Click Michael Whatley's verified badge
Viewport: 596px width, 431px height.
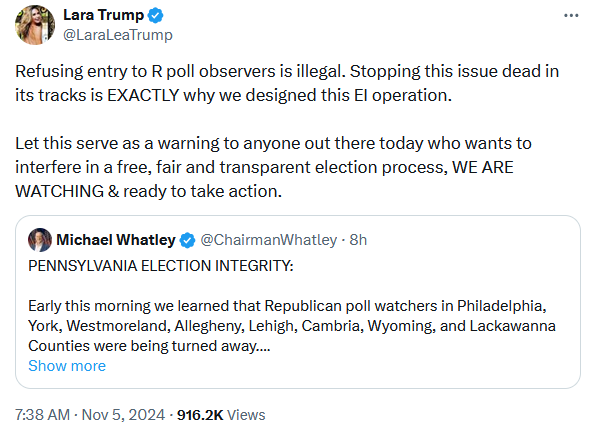(x=187, y=240)
